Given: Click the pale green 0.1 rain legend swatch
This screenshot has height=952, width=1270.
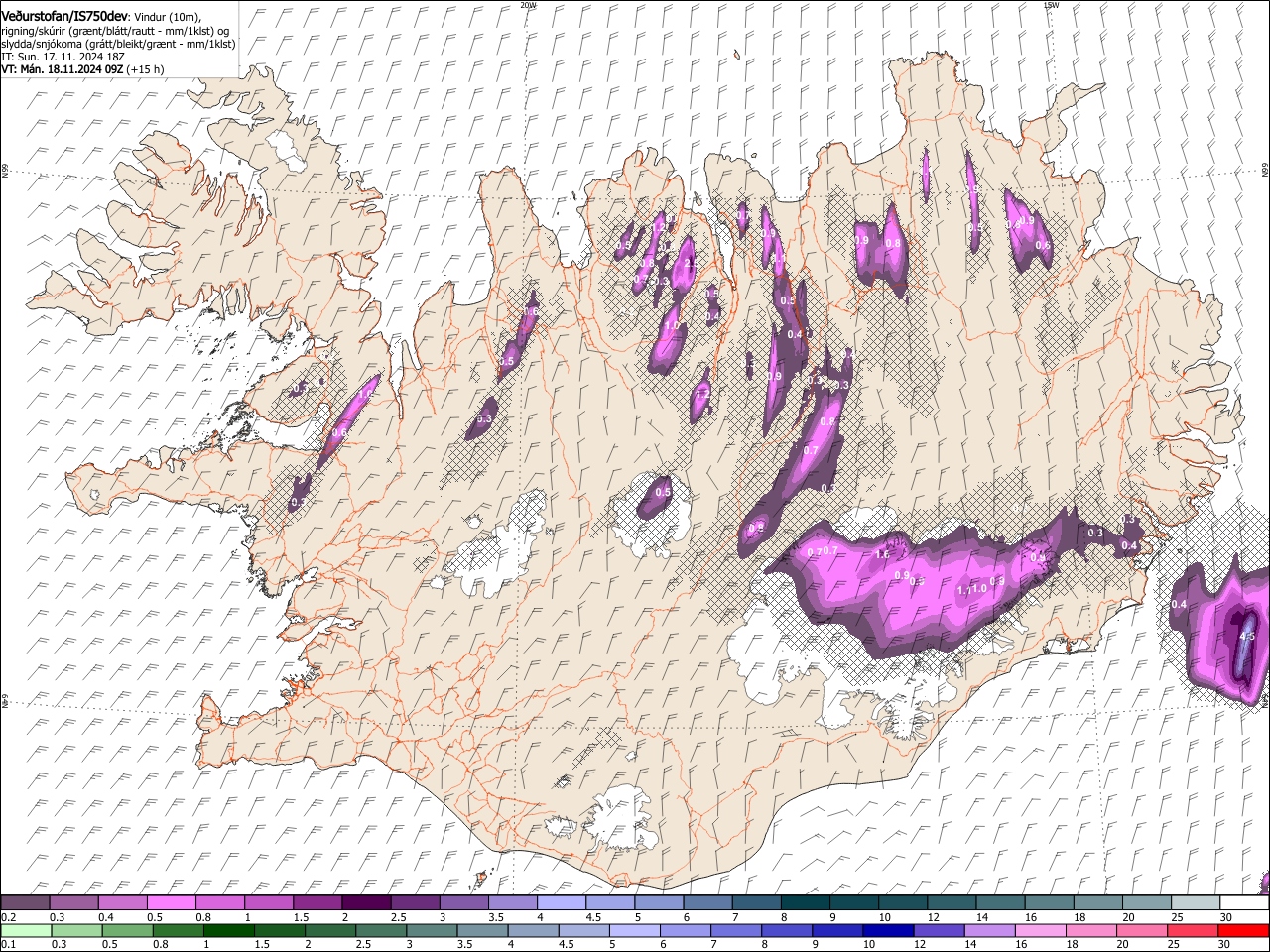Looking at the screenshot, I should pyautogui.click(x=25, y=930).
